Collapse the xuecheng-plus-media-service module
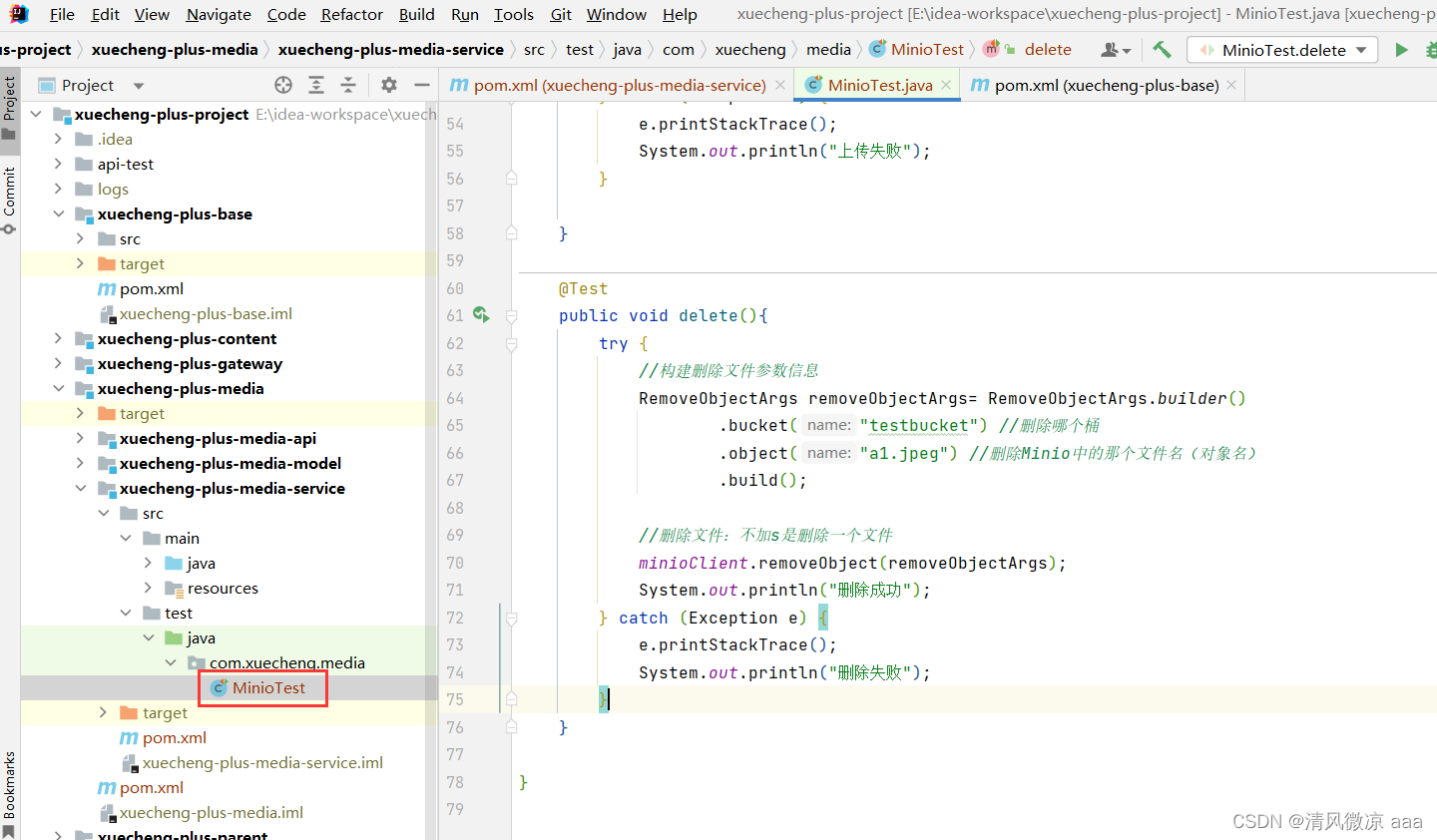The height and width of the screenshot is (840, 1437). coord(81,488)
